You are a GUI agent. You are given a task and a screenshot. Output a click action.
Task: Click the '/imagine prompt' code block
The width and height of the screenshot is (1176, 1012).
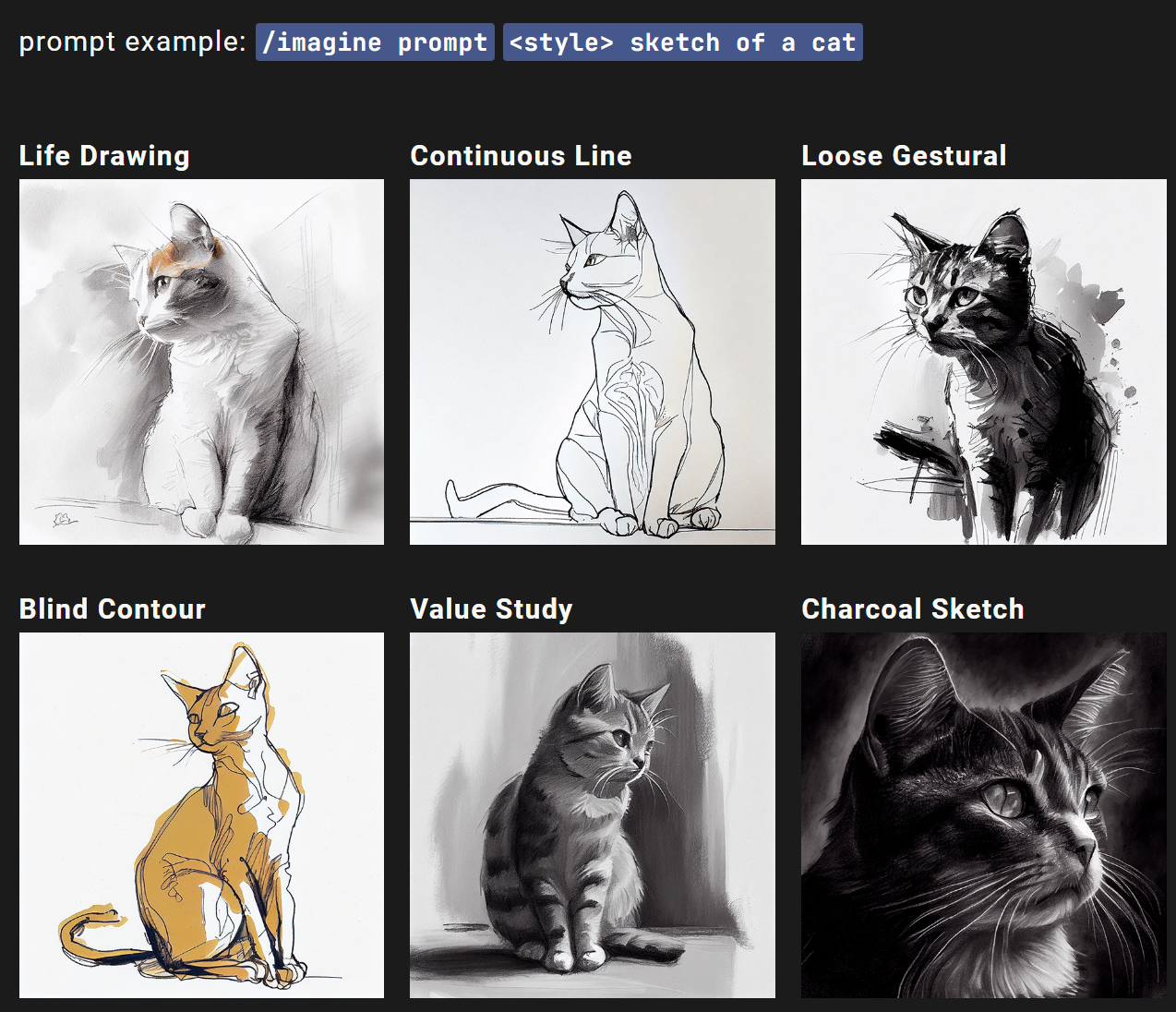(375, 42)
